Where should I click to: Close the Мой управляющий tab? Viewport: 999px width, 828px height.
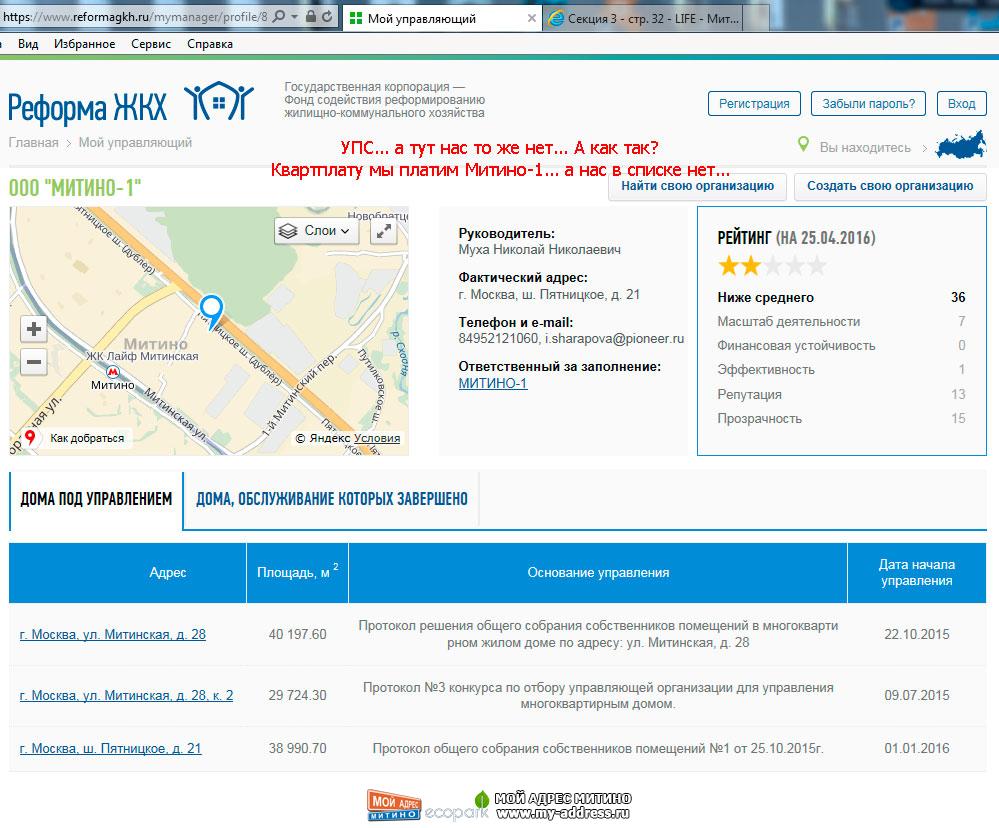(531, 18)
